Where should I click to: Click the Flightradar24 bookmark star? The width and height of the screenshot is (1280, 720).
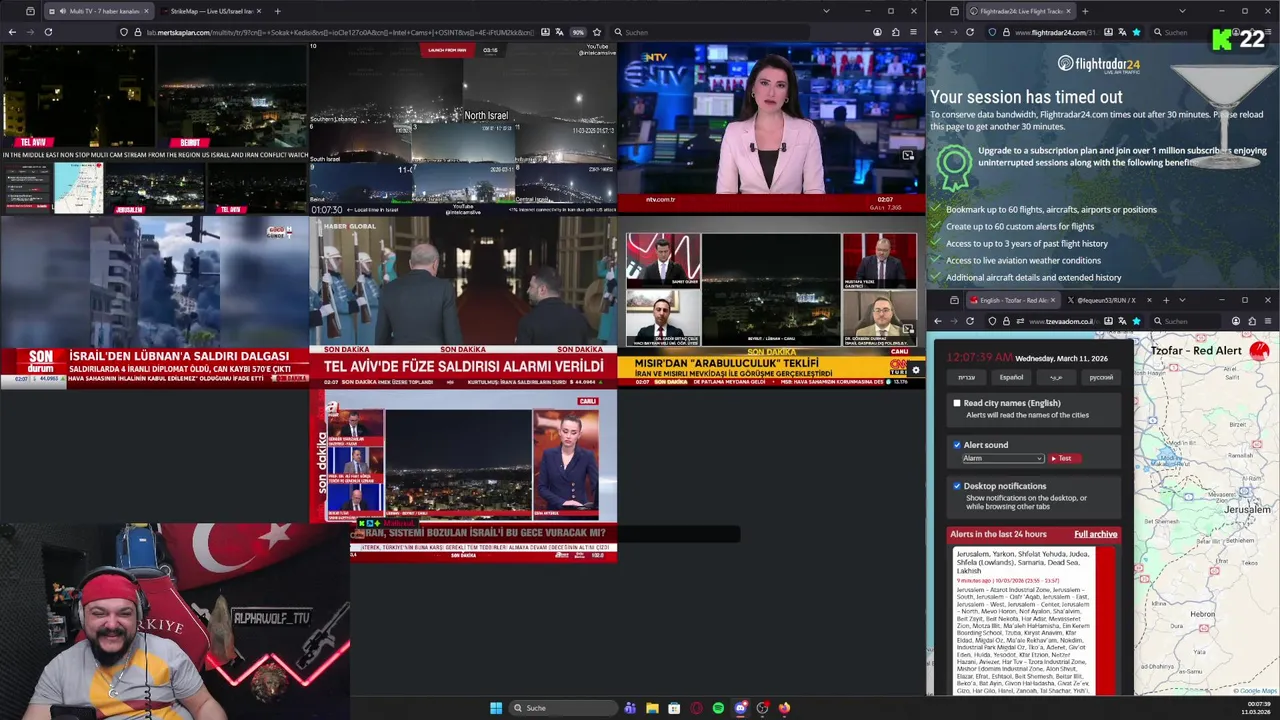tap(1136, 32)
